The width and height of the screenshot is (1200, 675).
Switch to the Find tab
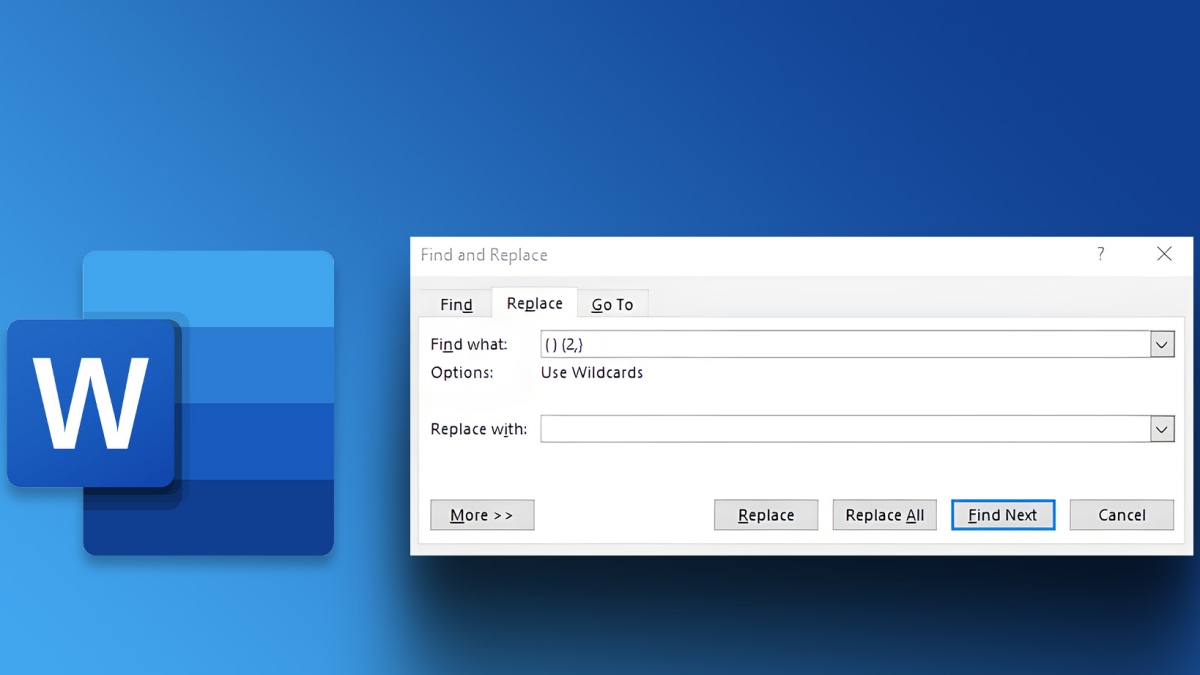click(x=456, y=304)
